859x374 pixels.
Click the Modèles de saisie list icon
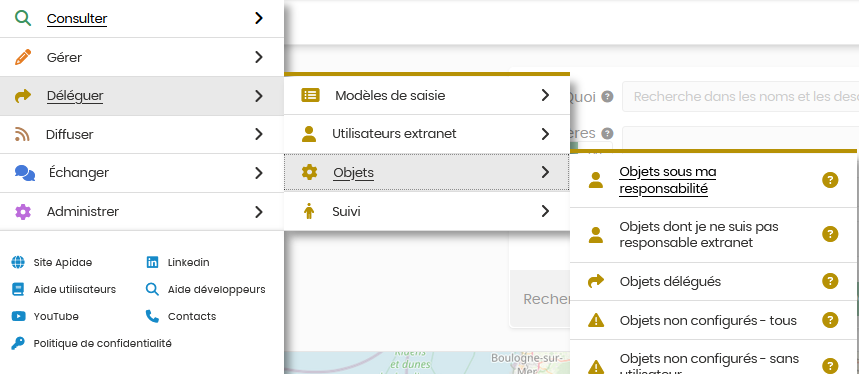(x=310, y=95)
